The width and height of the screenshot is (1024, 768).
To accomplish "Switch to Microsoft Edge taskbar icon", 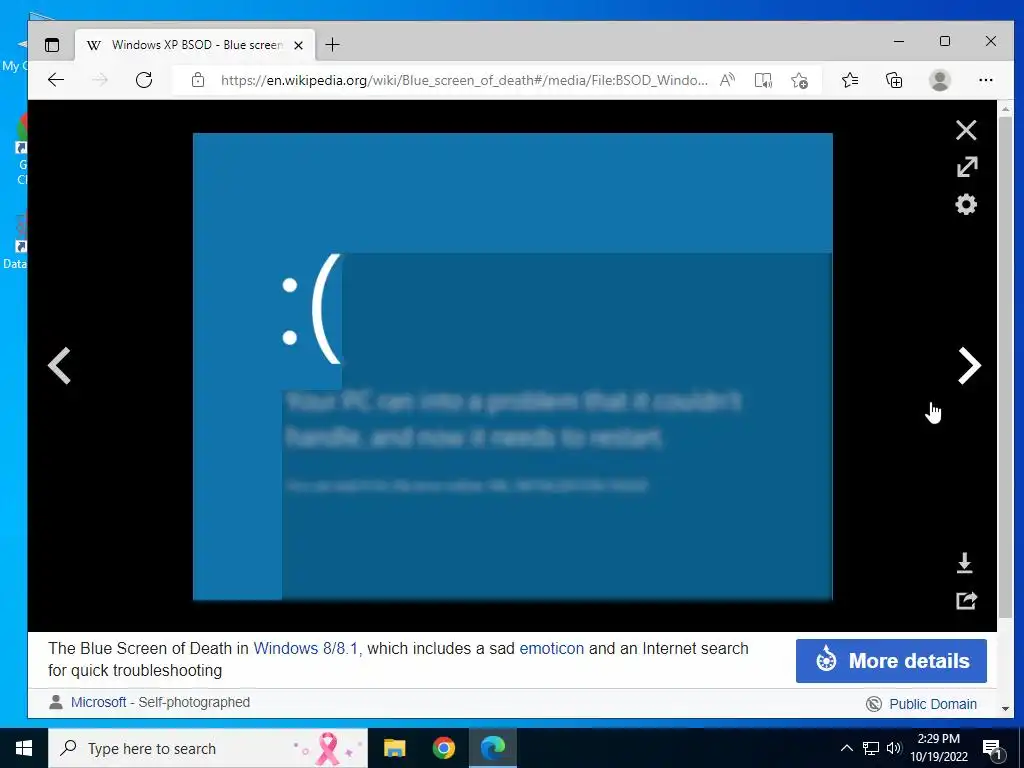I will (493, 748).
